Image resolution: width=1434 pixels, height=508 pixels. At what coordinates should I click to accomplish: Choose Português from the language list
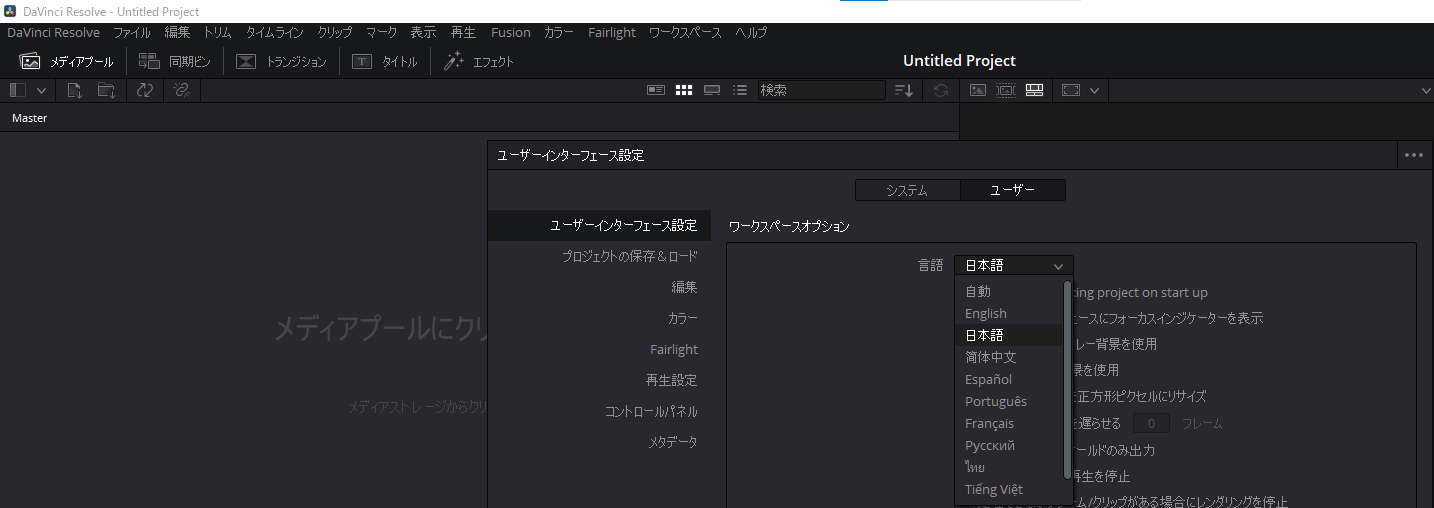click(x=1009, y=401)
